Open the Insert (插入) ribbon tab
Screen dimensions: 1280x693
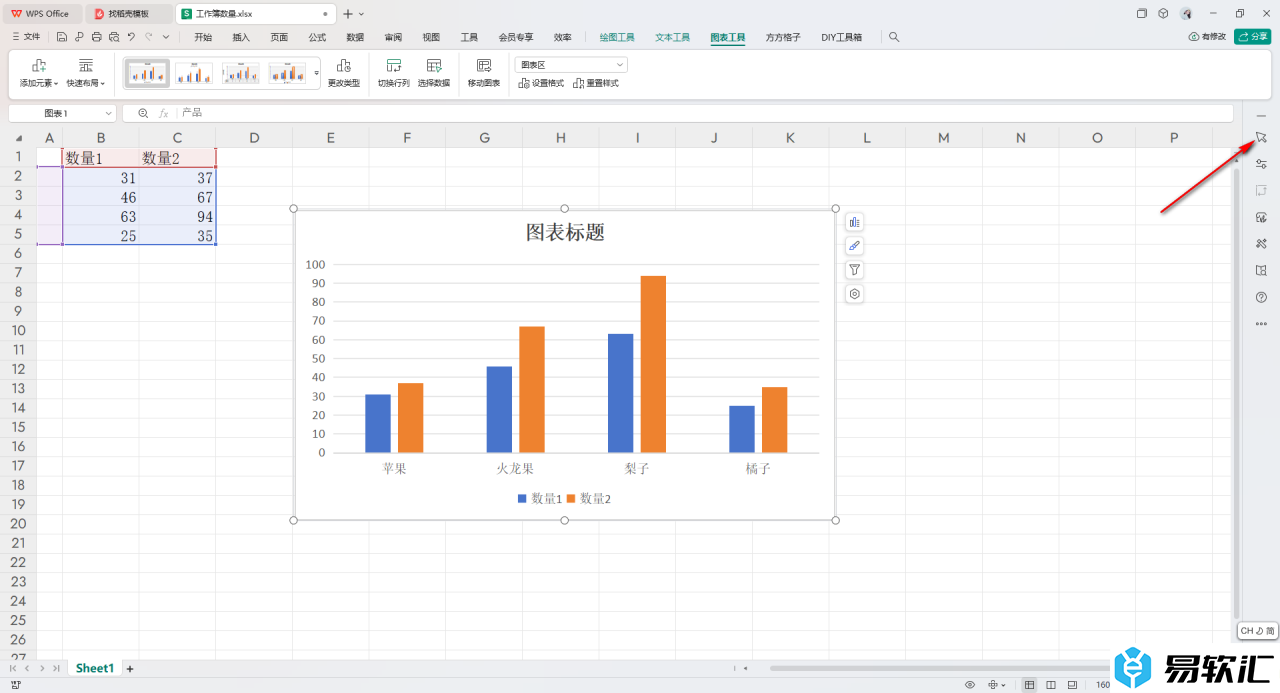(x=241, y=37)
